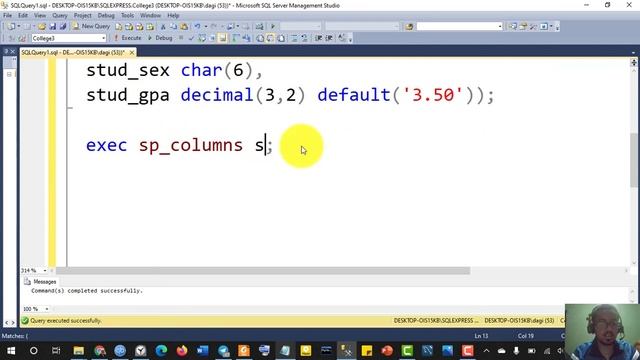Viewport: 640px width, 360px height.
Task: Click the Display Estimated Execution Plan icon
Action: (x=202, y=38)
